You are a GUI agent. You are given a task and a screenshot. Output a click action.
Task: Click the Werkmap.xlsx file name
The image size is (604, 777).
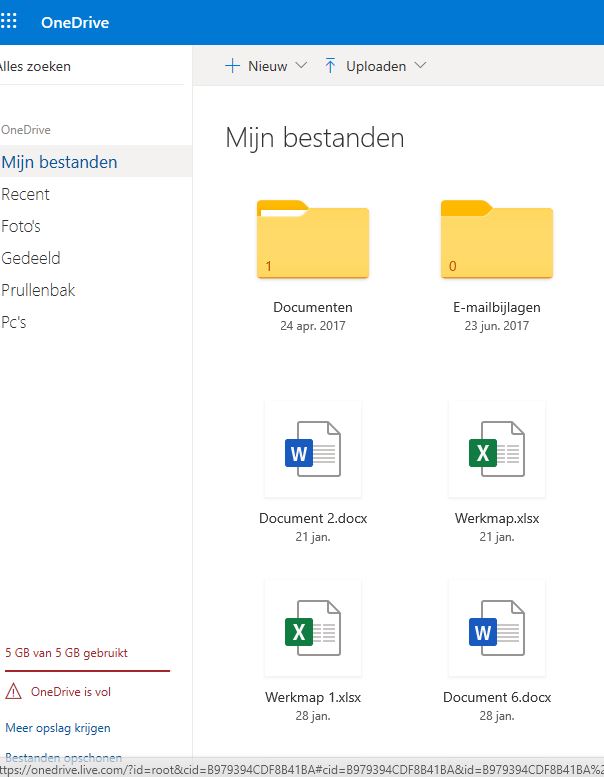[x=496, y=519]
